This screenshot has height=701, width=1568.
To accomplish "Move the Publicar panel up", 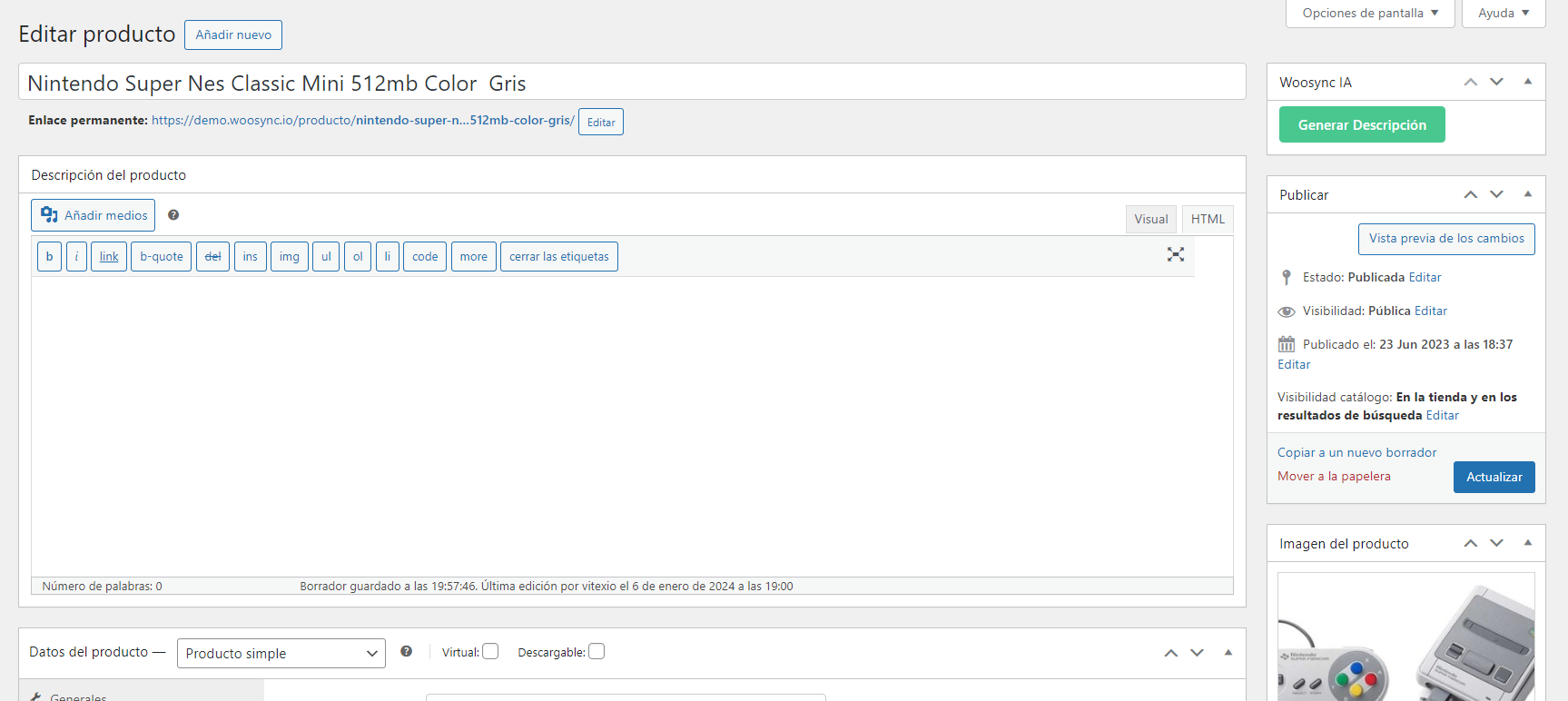I will pyautogui.click(x=1471, y=194).
